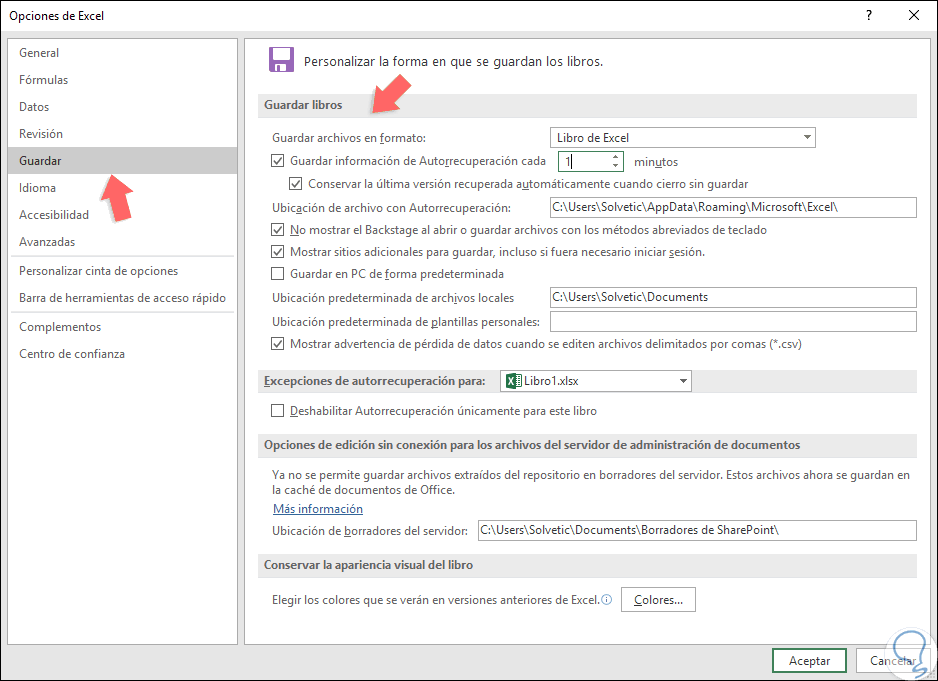
Task: Click Ubicación de archivo con Autorrecuperación label
Action: tap(391, 208)
